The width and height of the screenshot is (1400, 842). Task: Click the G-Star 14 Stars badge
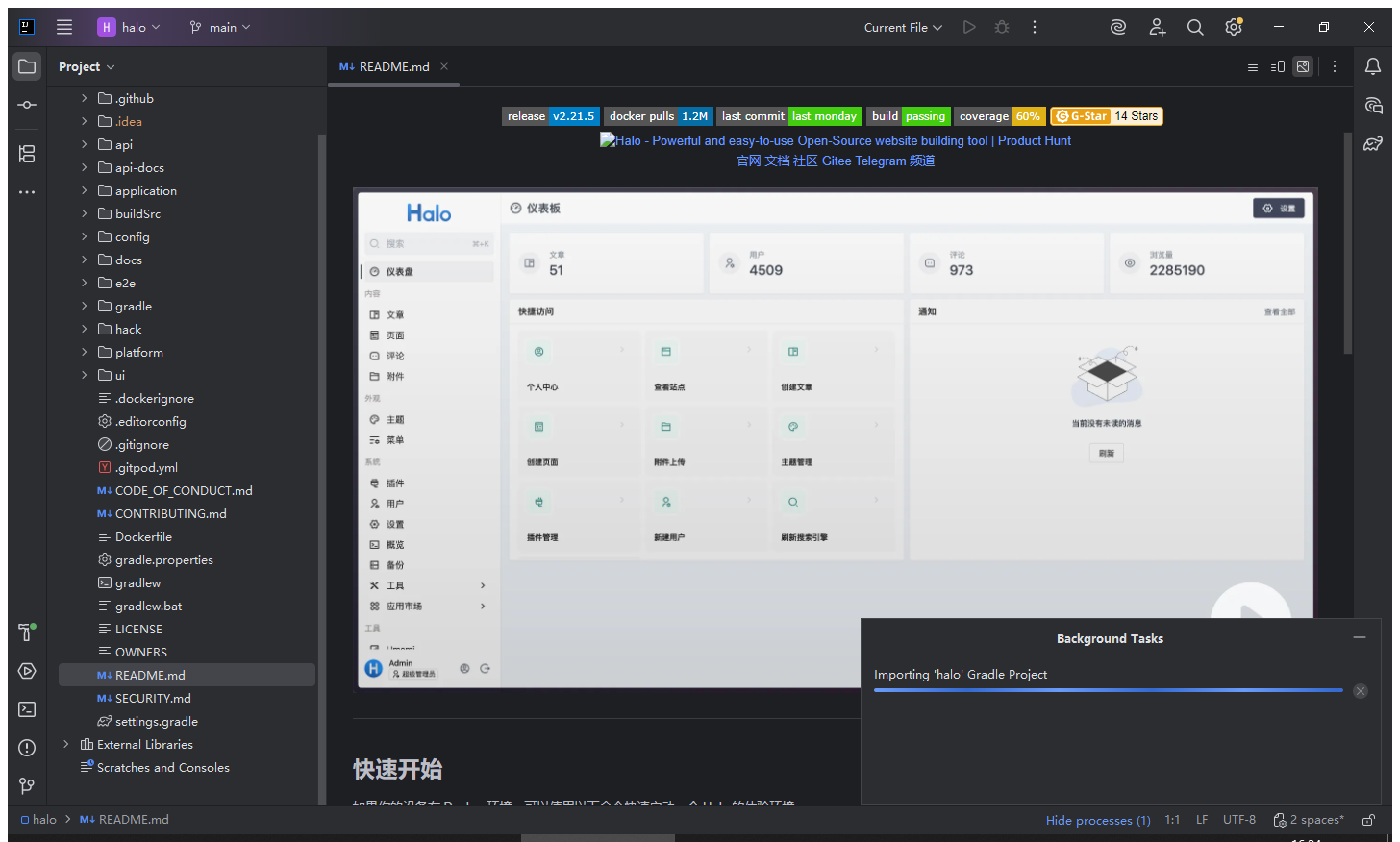point(1107,116)
